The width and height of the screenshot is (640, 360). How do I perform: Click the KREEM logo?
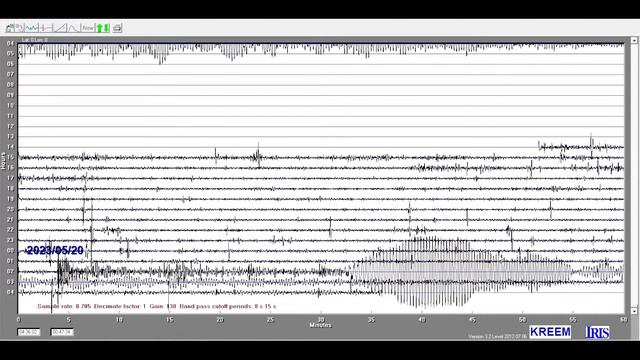pos(550,332)
